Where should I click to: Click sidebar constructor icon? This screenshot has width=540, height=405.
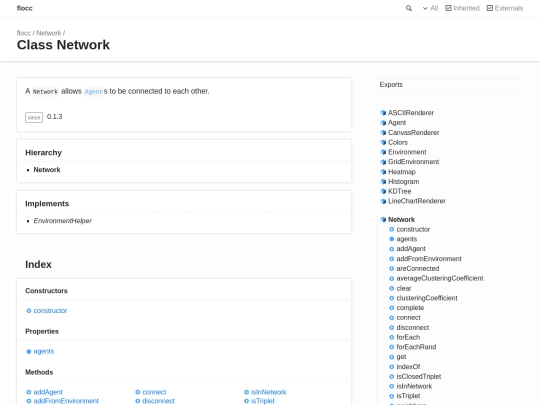point(392,229)
